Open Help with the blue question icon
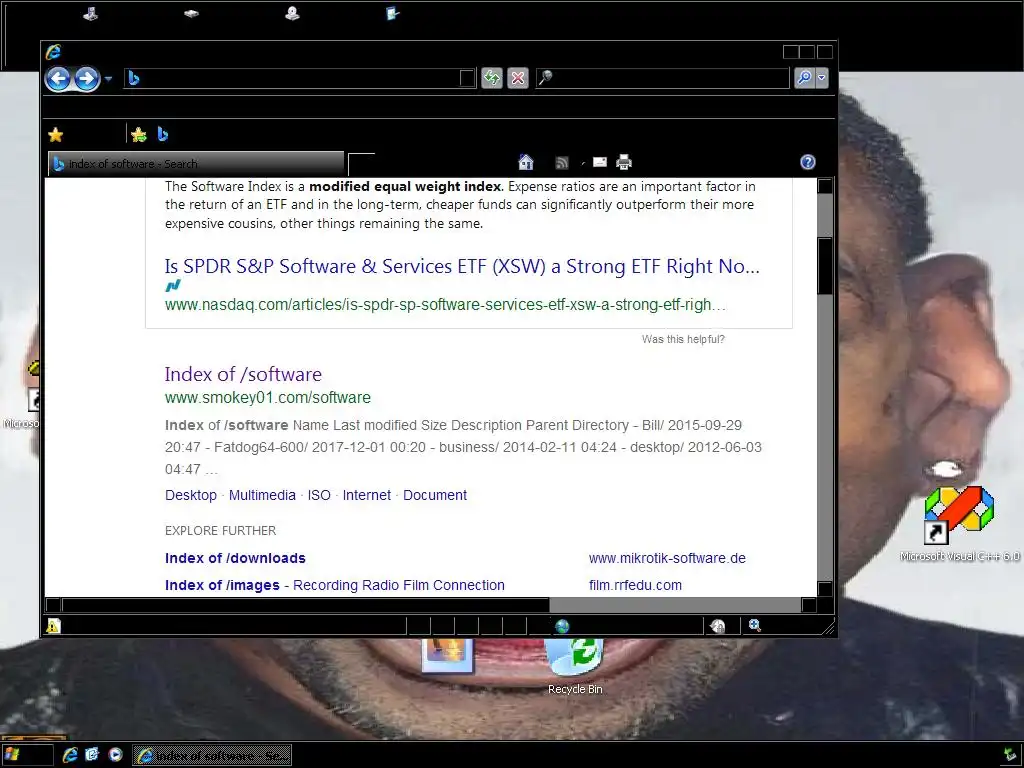The image size is (1024, 768). [x=808, y=162]
